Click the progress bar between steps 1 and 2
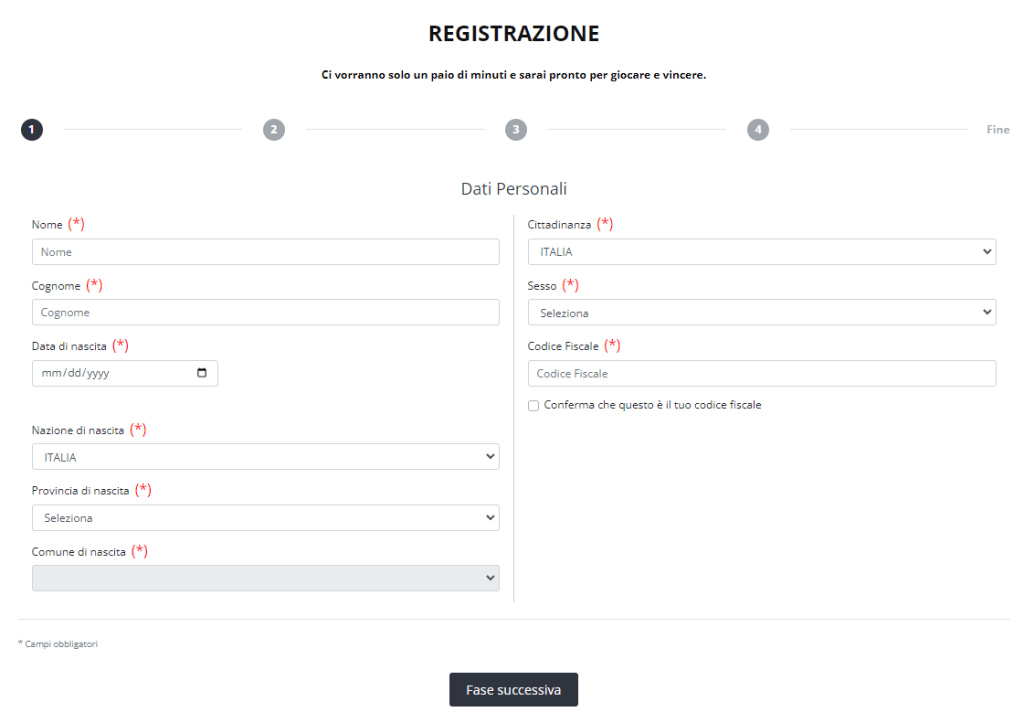The image size is (1024, 712). pyautogui.click(x=152, y=129)
